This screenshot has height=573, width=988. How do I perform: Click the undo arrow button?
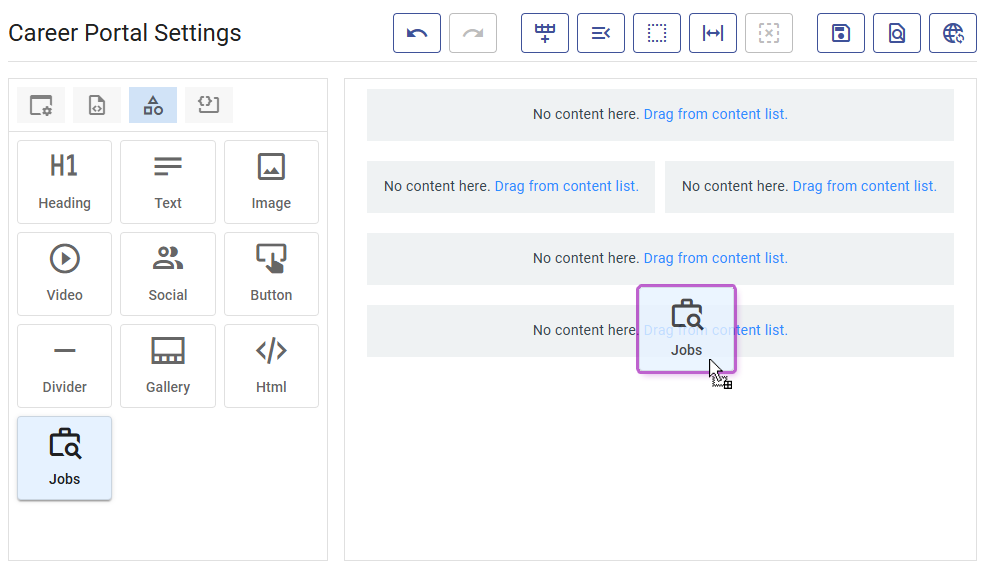coord(417,33)
